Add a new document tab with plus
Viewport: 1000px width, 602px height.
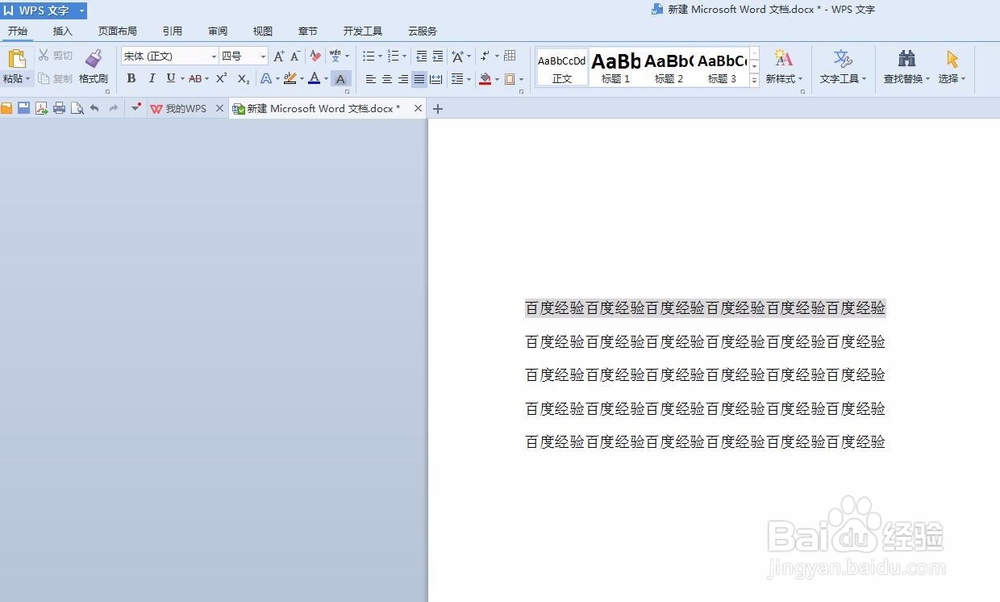(x=438, y=109)
